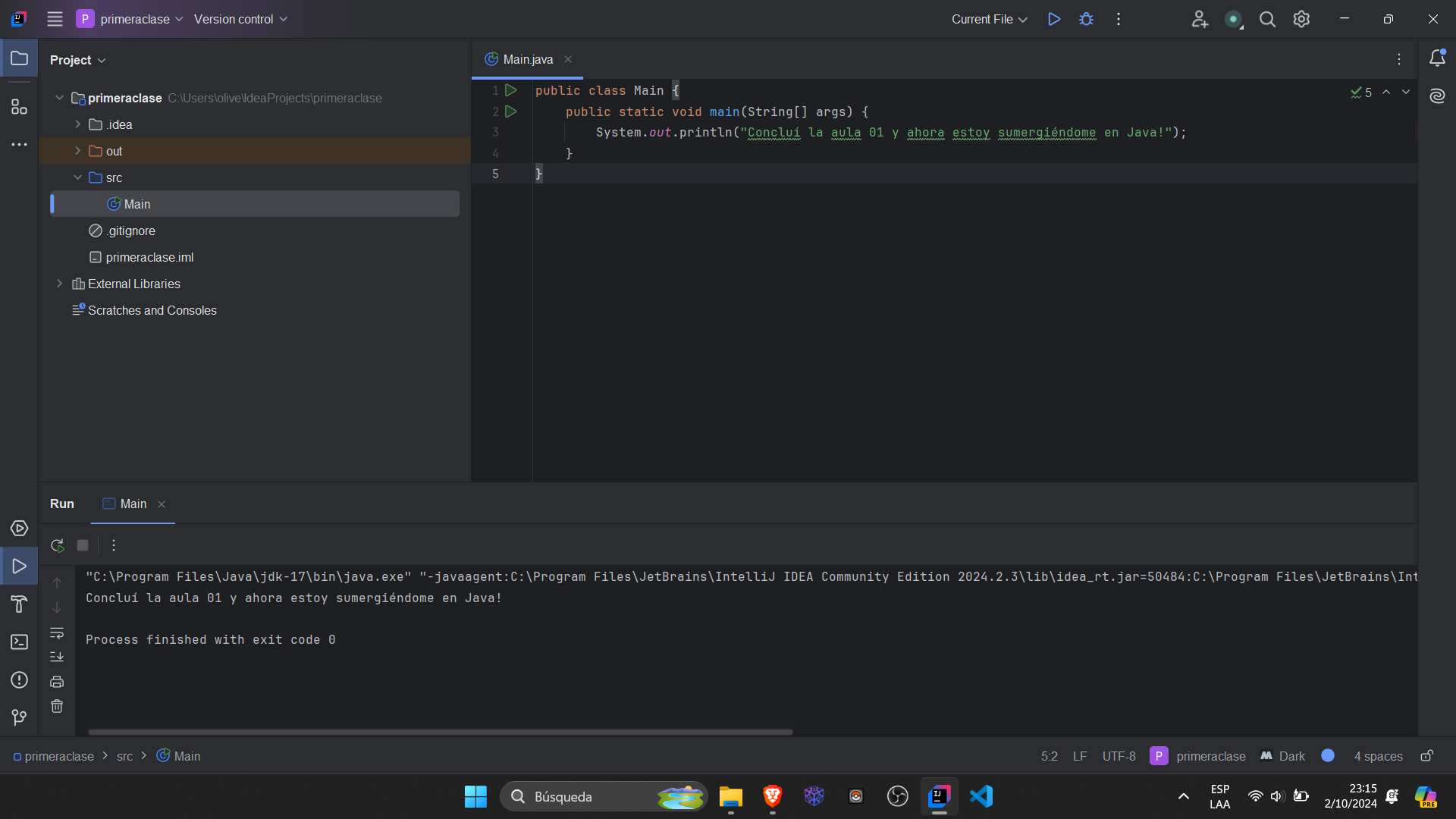Screen dimensions: 1456x819
Task: Toggle the checkmark indicator next to line 1
Action: pos(1355,91)
